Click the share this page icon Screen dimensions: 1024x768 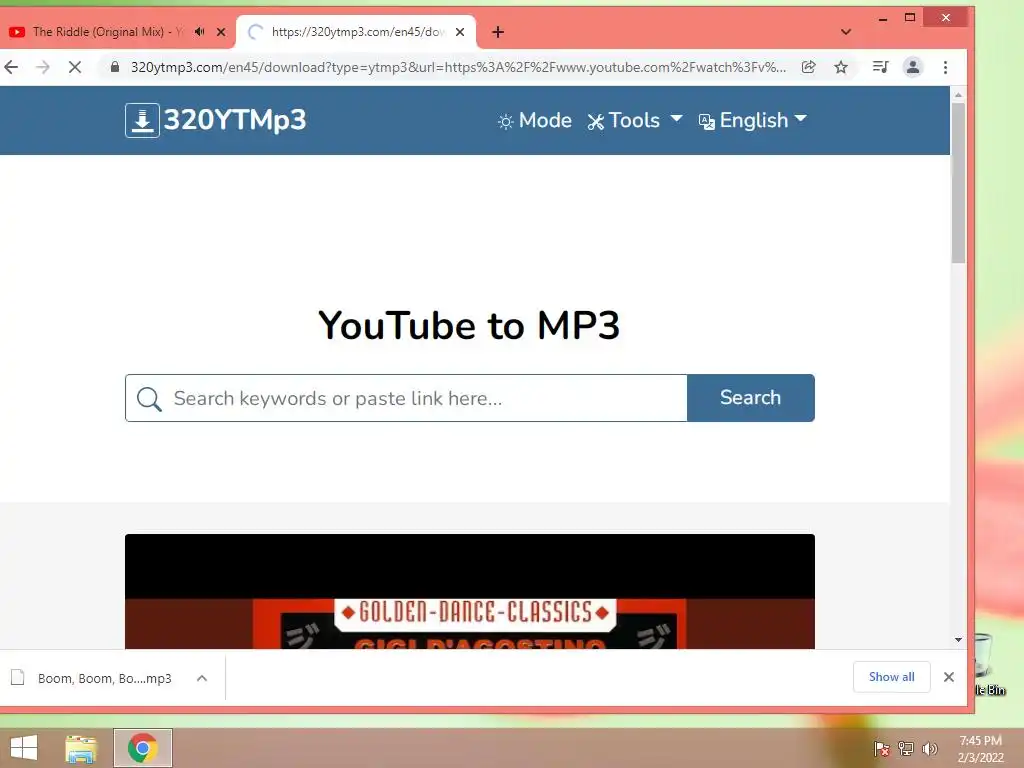pos(808,67)
